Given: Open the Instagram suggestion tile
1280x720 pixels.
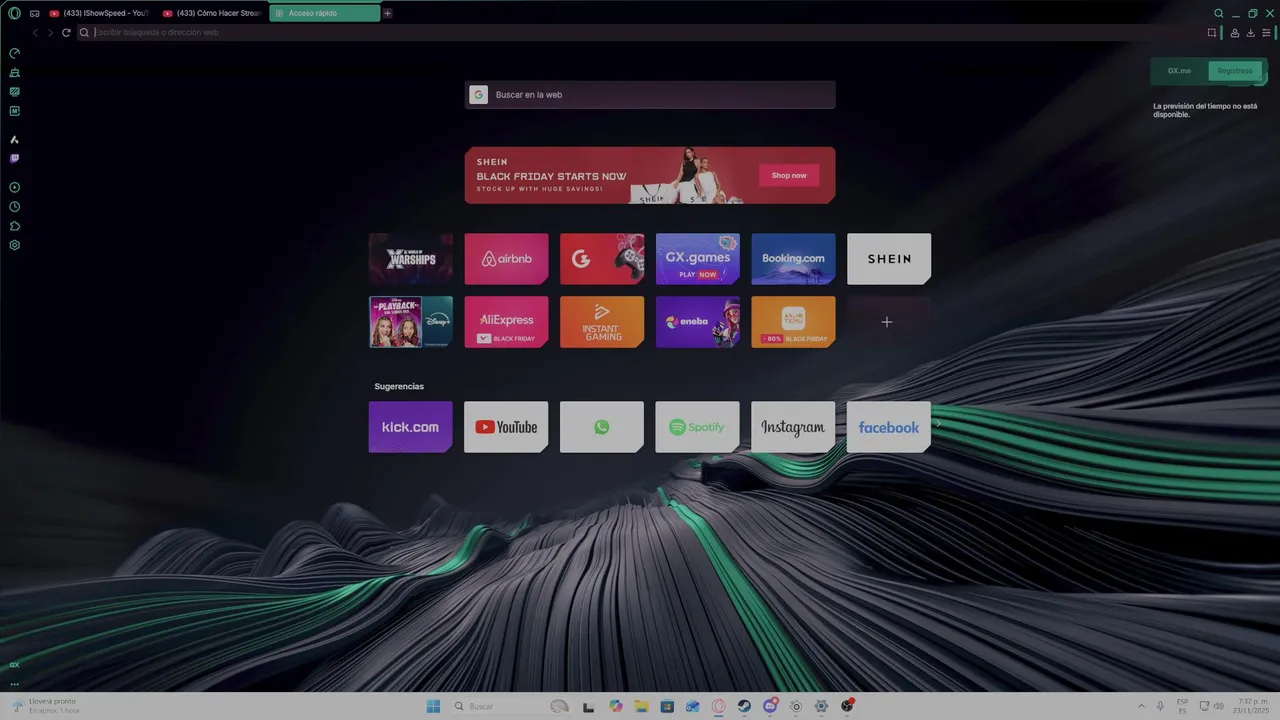Looking at the screenshot, I should click(793, 427).
